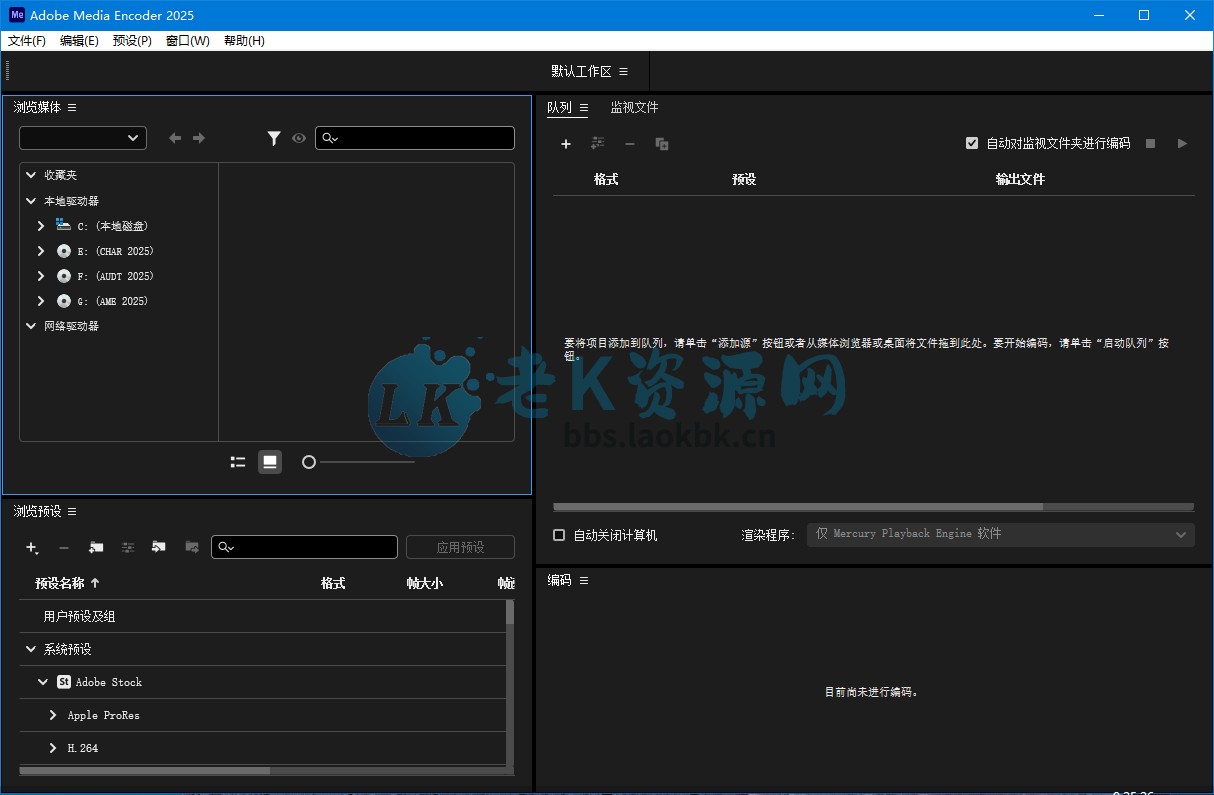Click the preset browser search field

pyautogui.click(x=304, y=547)
